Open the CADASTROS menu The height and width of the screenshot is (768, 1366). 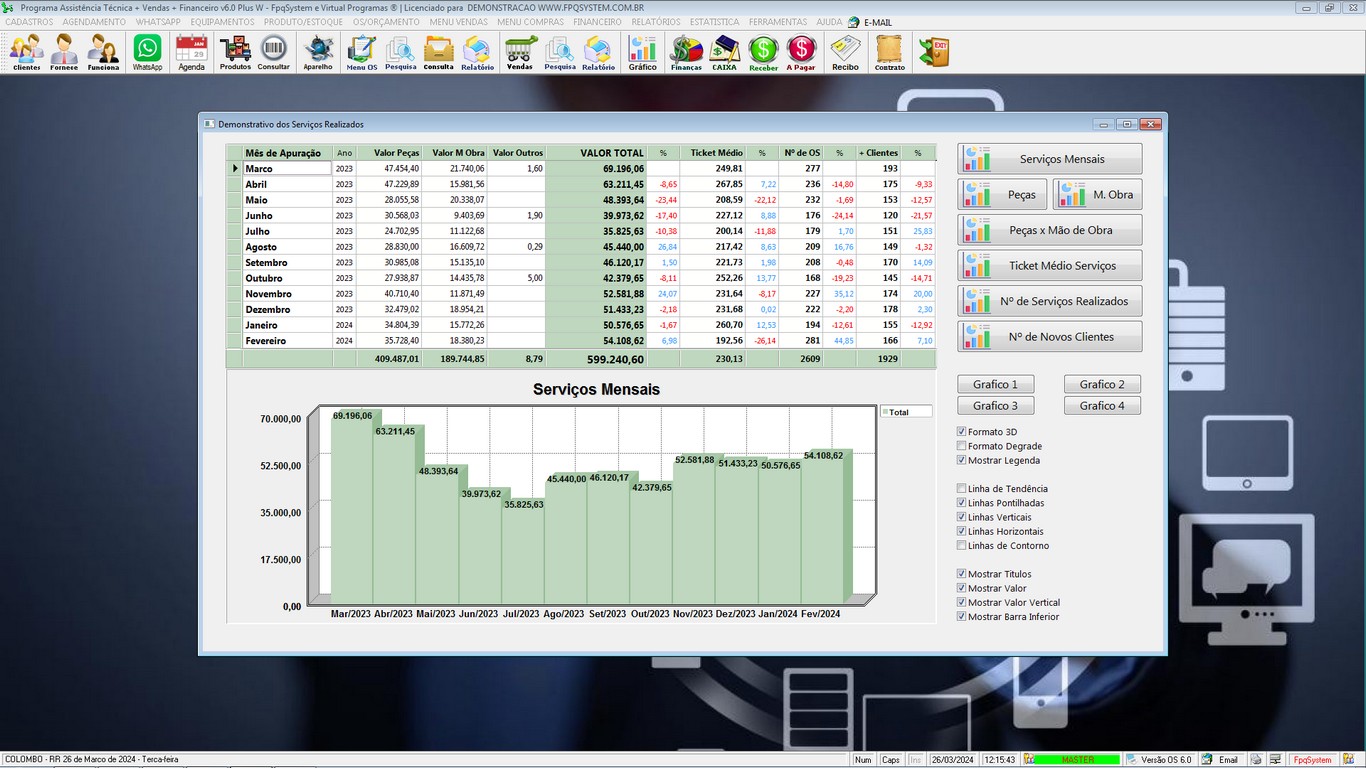(29, 22)
